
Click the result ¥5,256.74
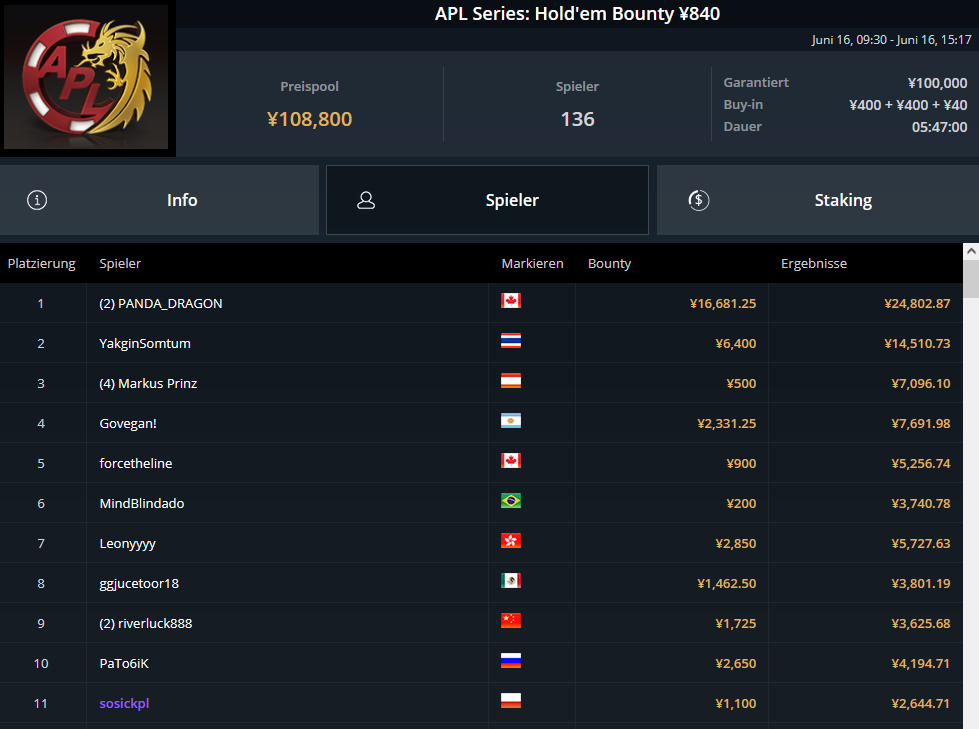921,463
